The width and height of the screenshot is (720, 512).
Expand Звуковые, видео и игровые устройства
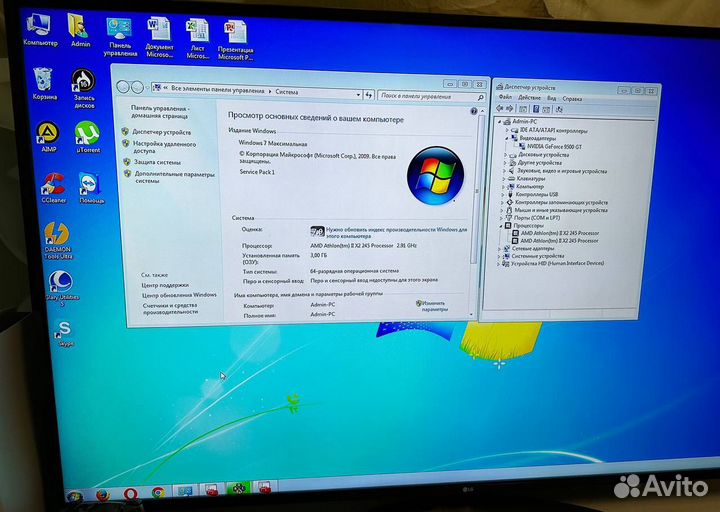pos(505,170)
